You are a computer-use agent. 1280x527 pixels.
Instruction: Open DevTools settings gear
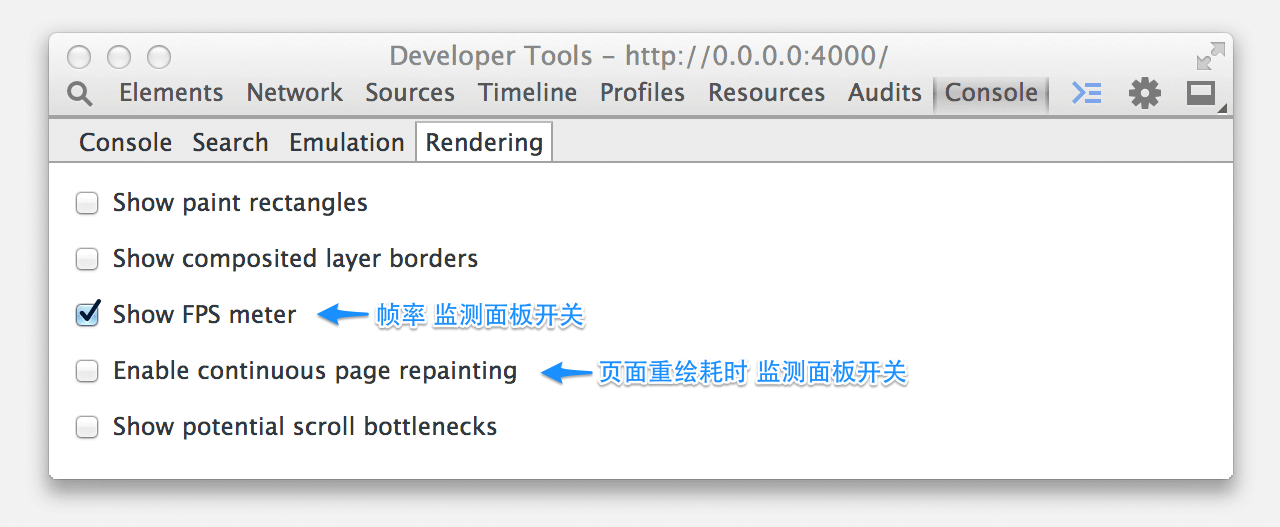tap(1145, 93)
